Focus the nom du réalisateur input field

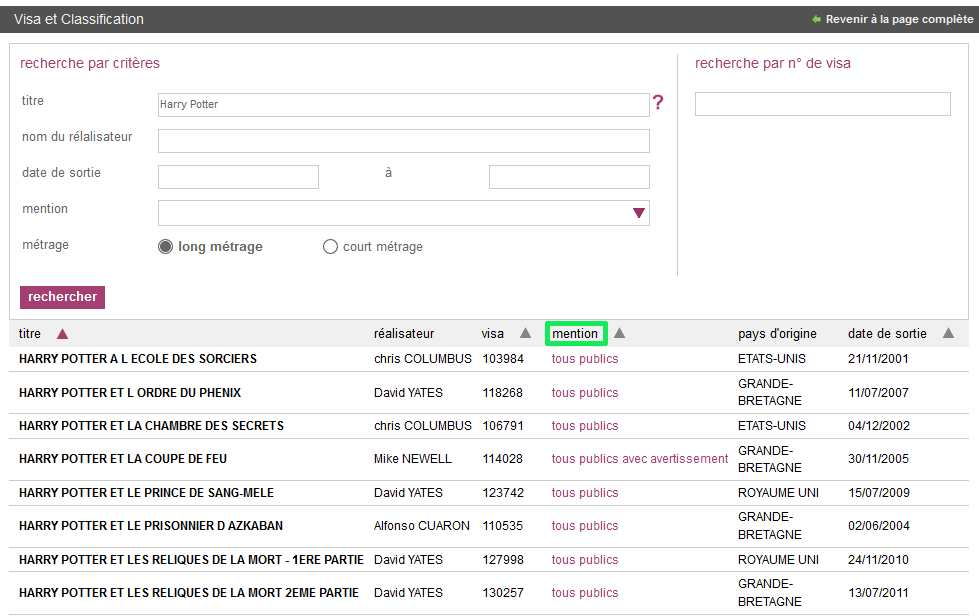coord(403,141)
